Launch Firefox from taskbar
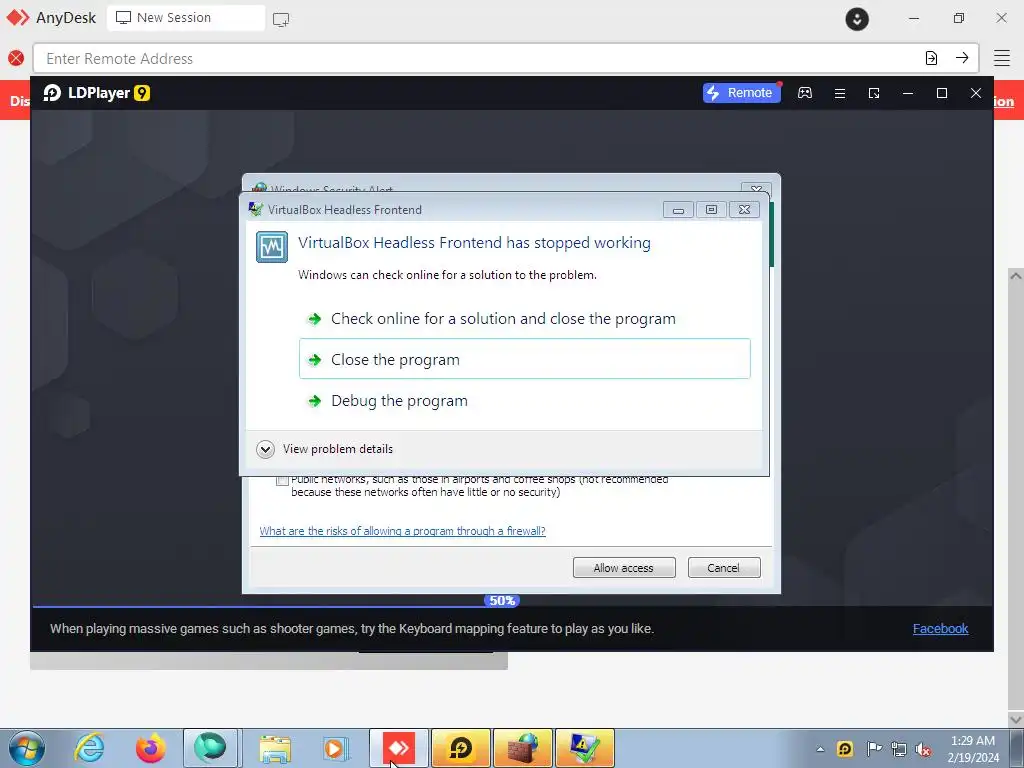Screen dimensions: 1024x768 point(150,748)
